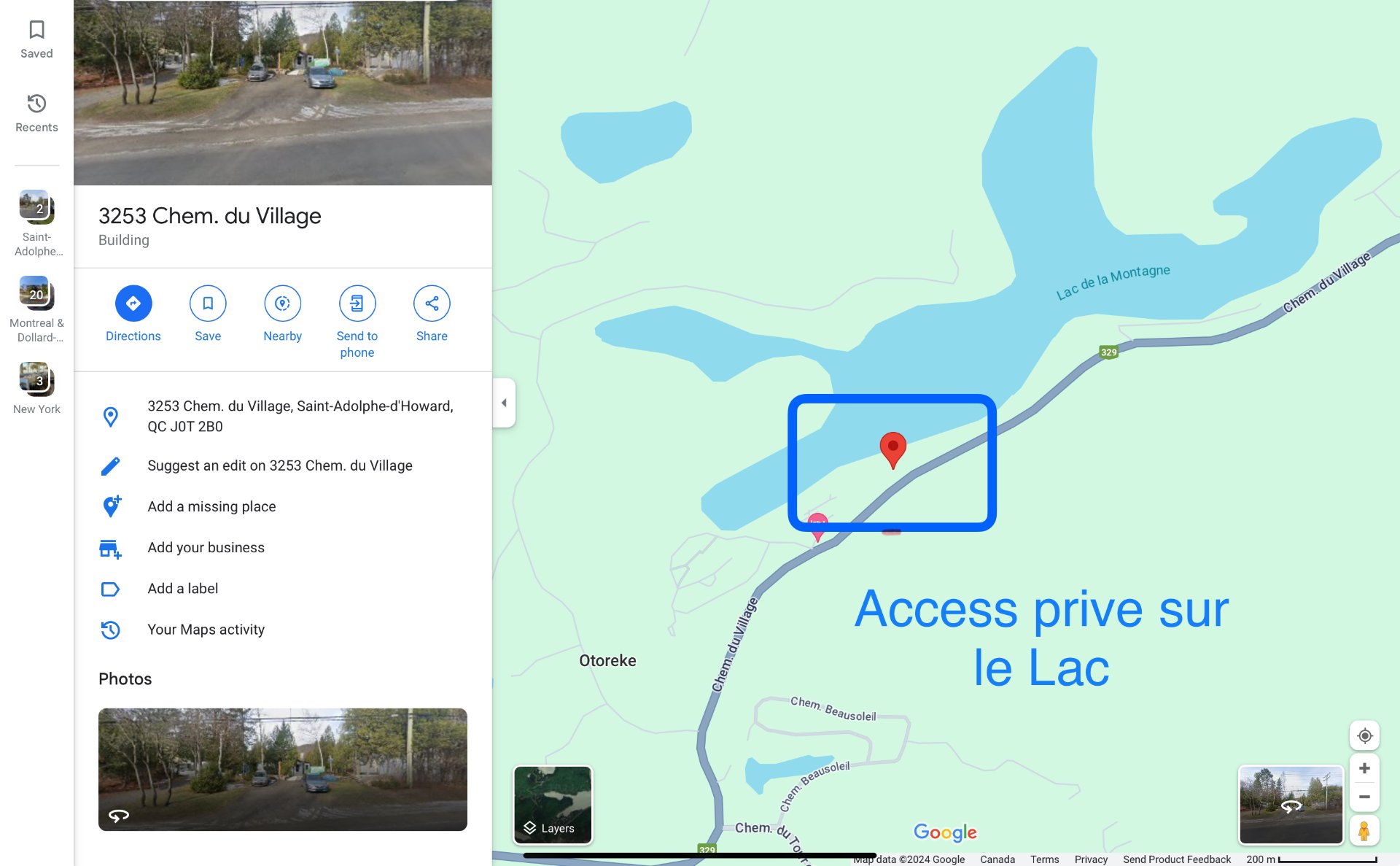Zoom out with the minus button

pos(1364,797)
